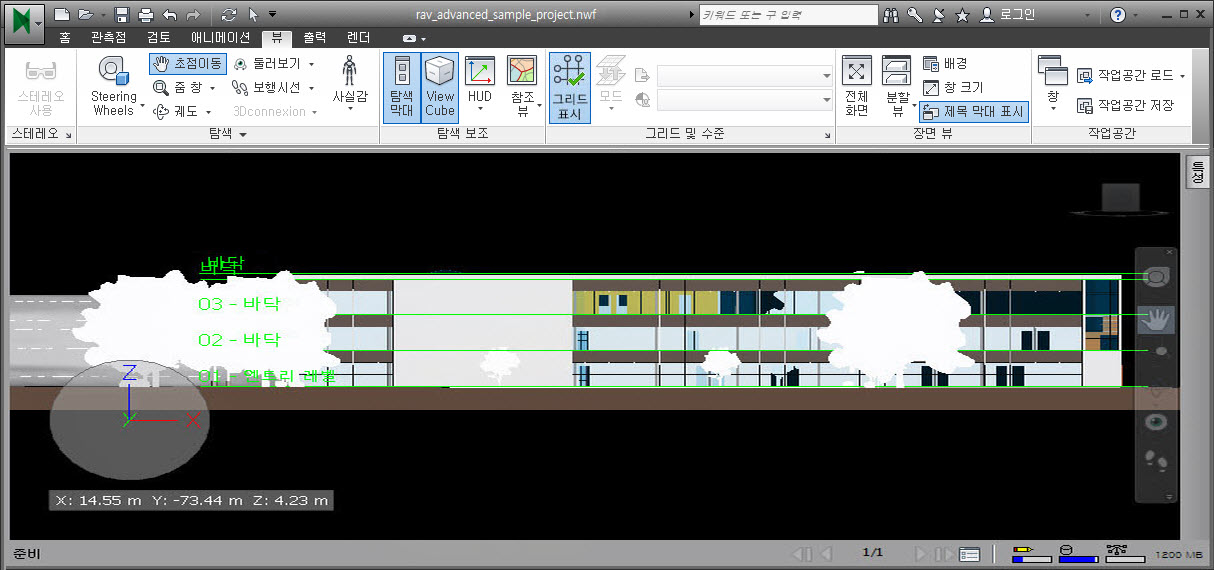Open the 애니메이션 Animation tab
This screenshot has height=570, width=1214.
[x=221, y=38]
